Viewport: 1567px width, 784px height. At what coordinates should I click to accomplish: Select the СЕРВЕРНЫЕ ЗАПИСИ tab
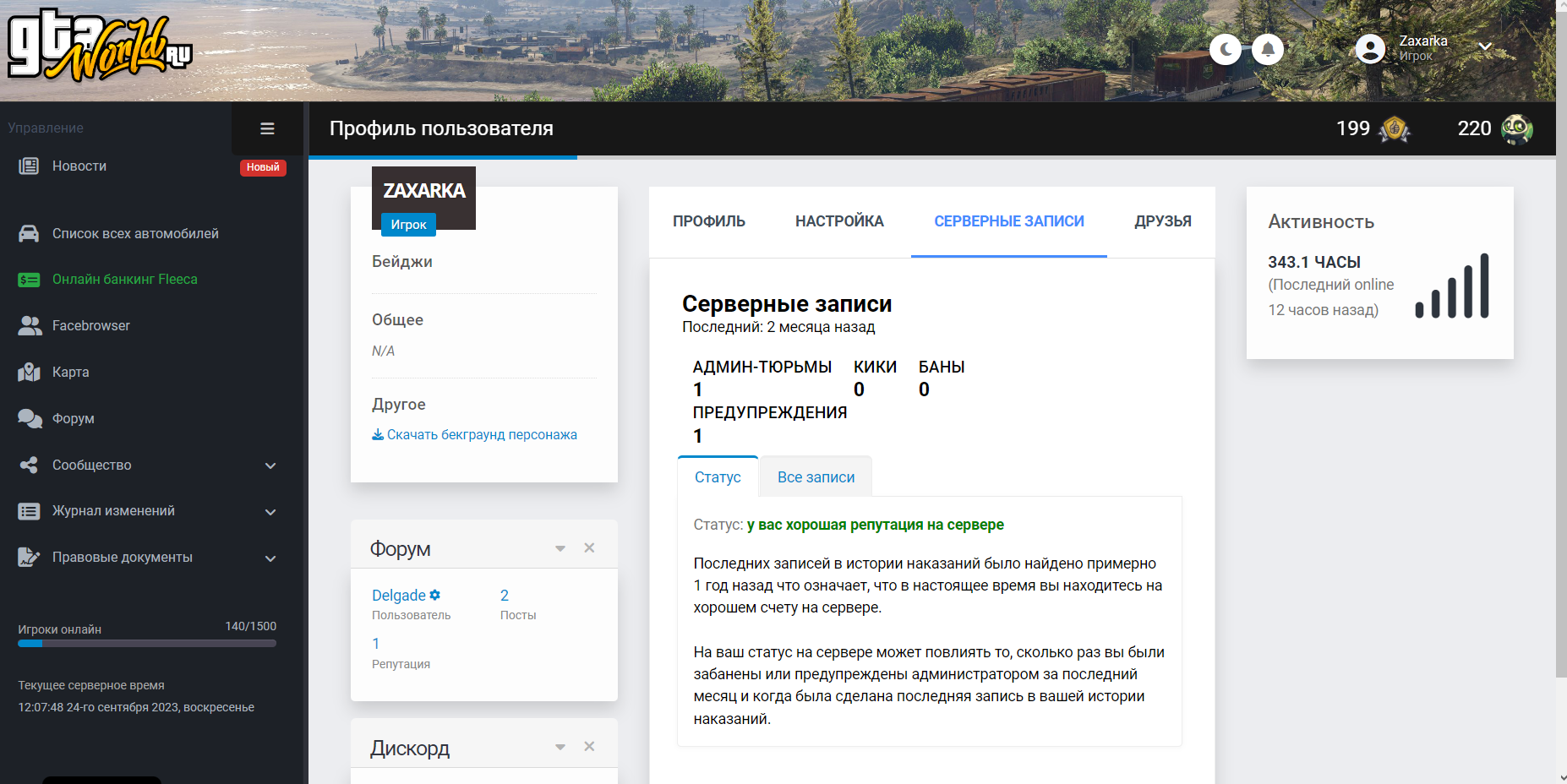click(x=1009, y=221)
